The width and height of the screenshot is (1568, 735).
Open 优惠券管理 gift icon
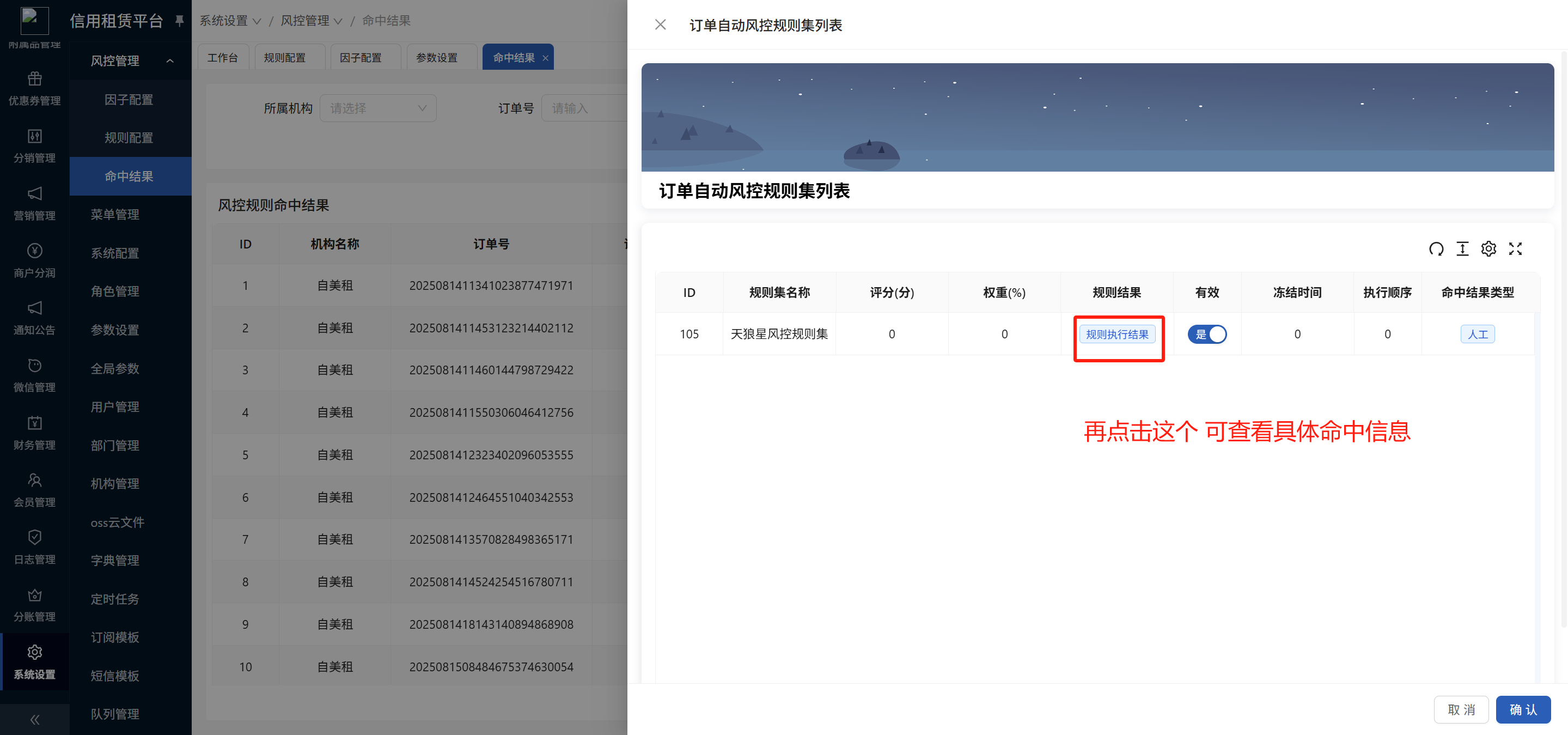pos(35,78)
